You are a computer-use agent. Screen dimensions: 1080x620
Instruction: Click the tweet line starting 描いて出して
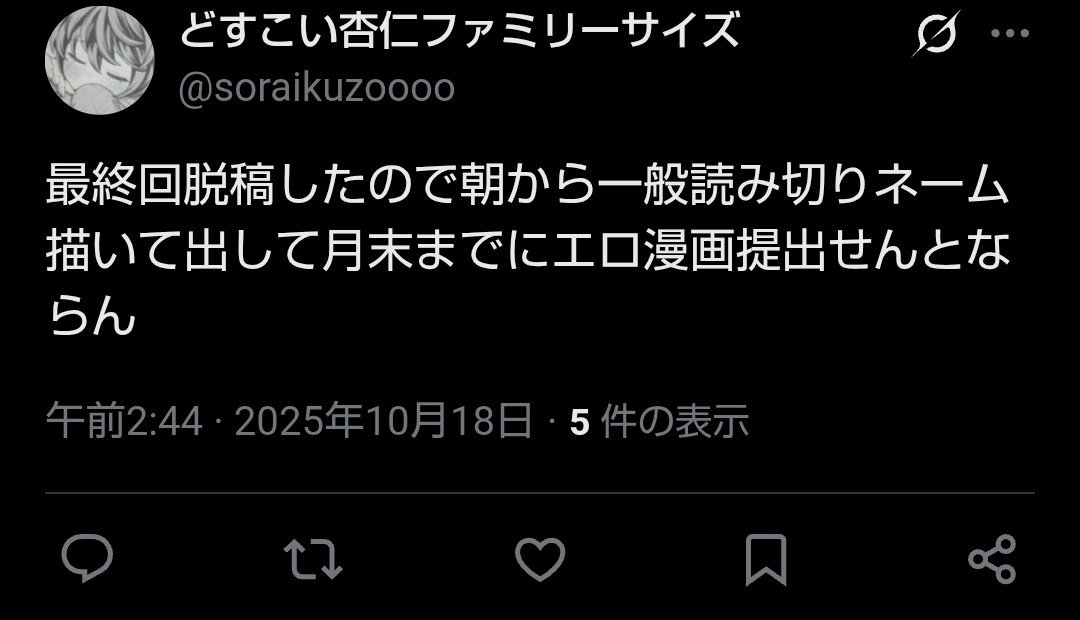pyautogui.click(x=529, y=250)
